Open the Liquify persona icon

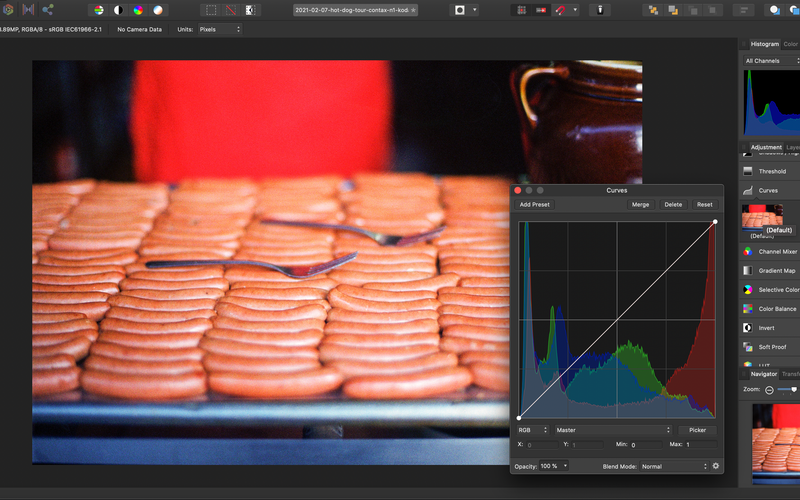click(x=28, y=10)
